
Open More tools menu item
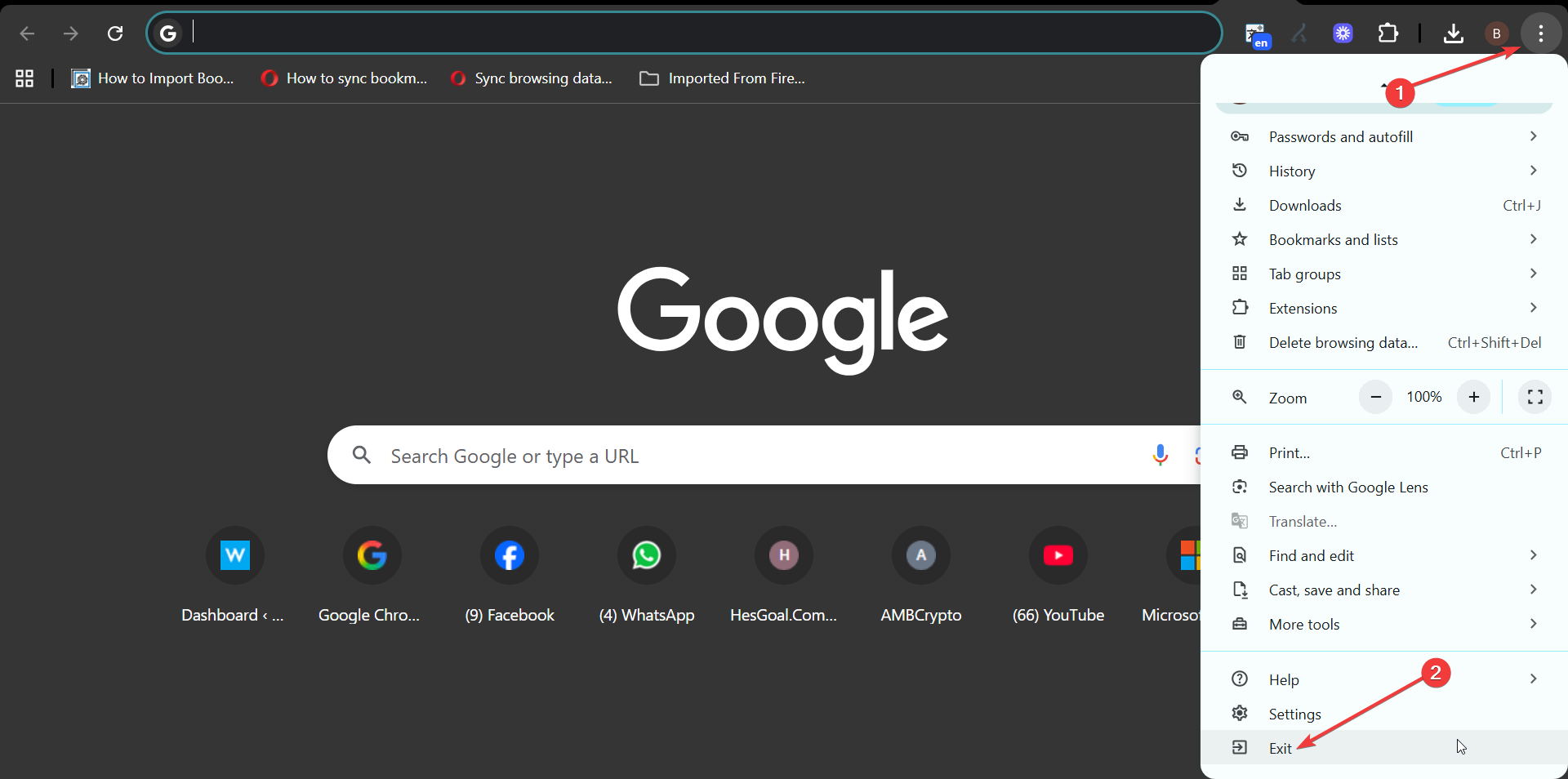(x=1384, y=625)
